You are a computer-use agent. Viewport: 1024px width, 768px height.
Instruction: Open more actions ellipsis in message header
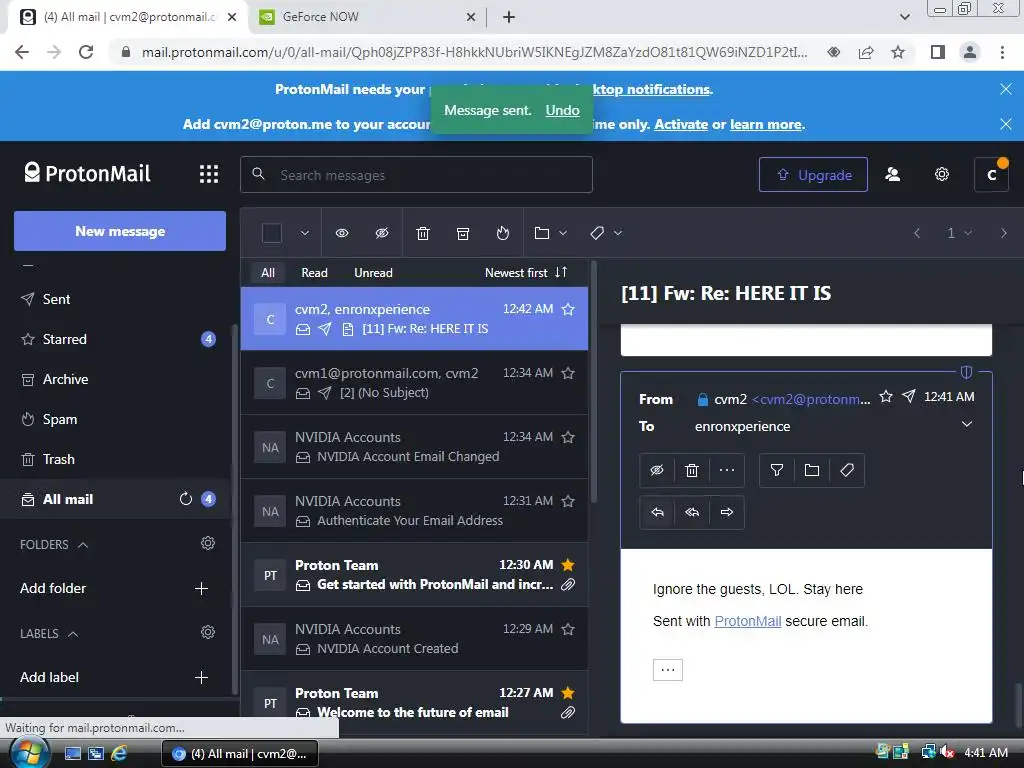click(727, 470)
